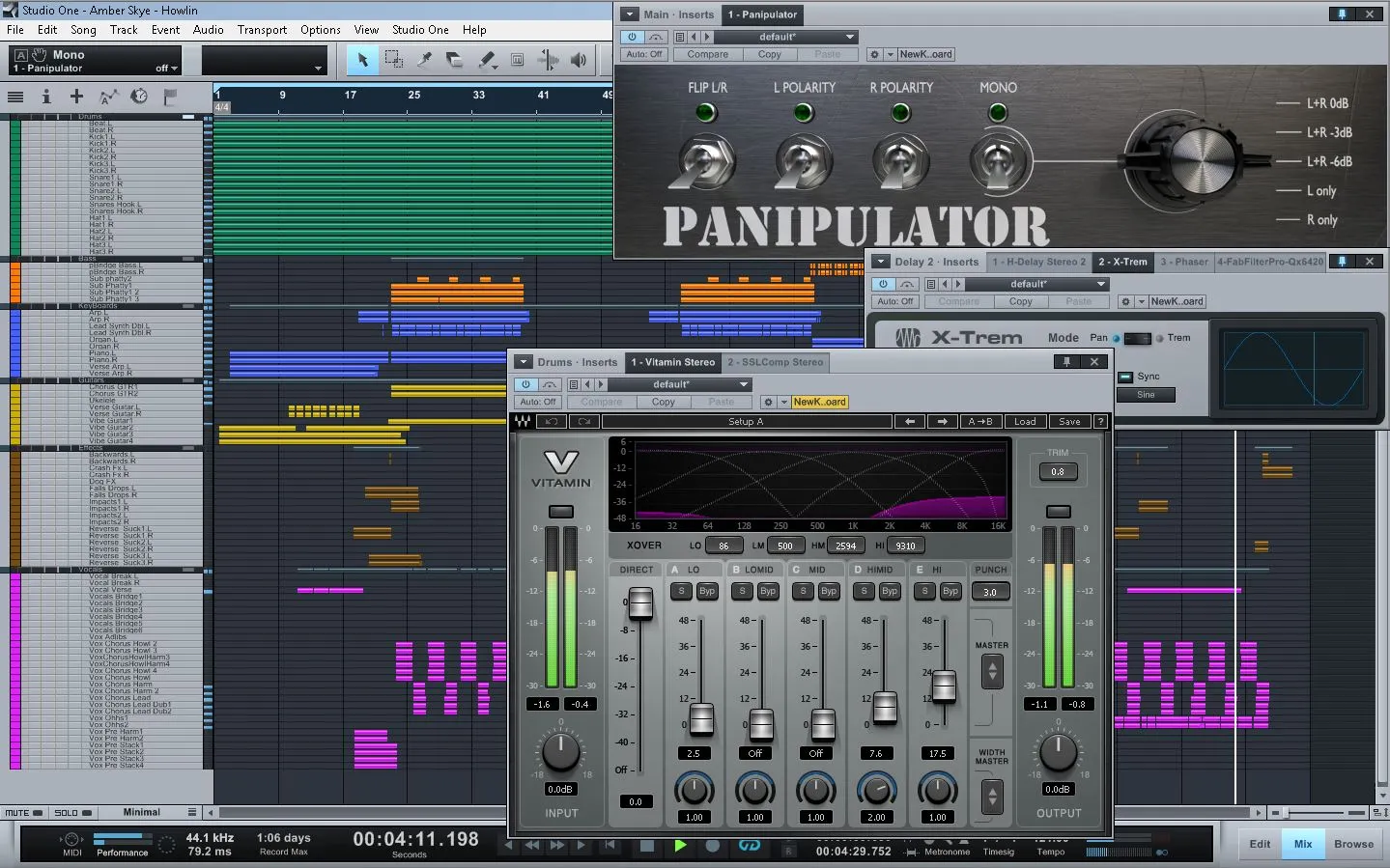Image resolution: width=1390 pixels, height=868 pixels.
Task: Click Copy in the Drums Inserts window
Action: (663, 402)
